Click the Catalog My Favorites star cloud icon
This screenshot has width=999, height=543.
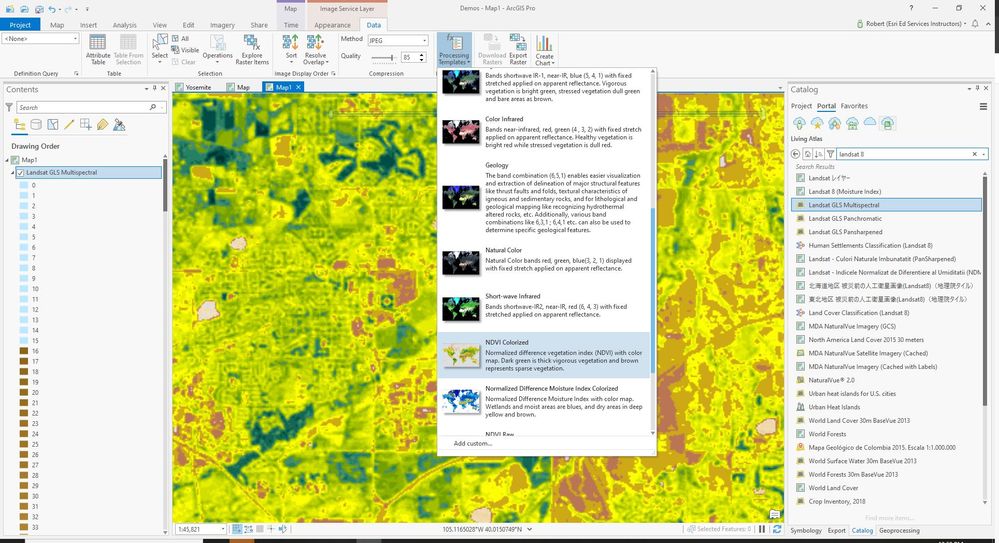817,123
